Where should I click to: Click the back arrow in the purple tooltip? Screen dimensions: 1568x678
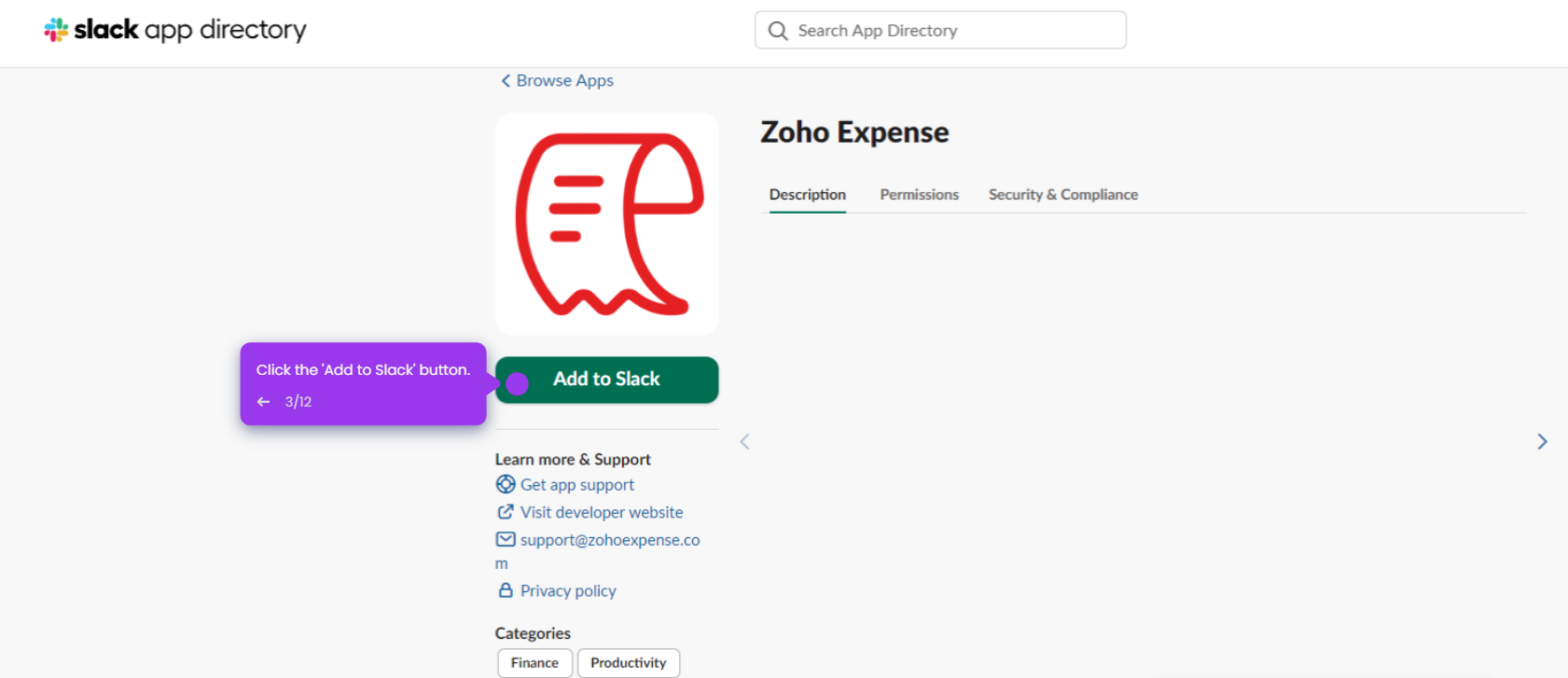click(264, 402)
